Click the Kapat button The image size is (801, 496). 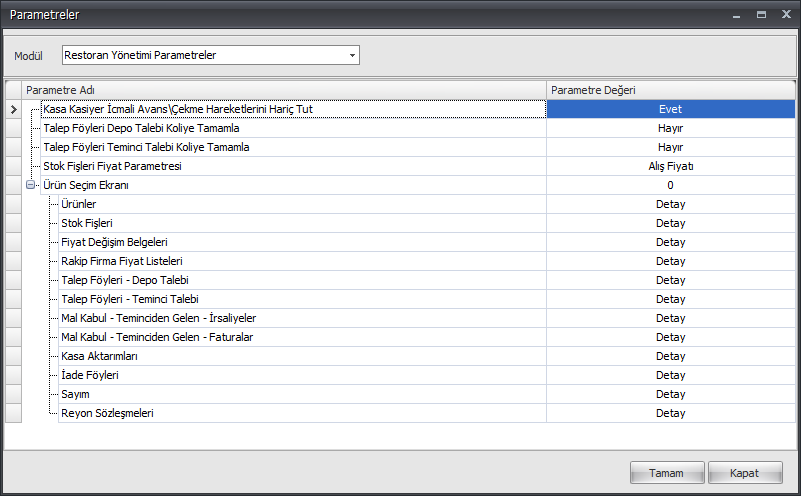743,473
